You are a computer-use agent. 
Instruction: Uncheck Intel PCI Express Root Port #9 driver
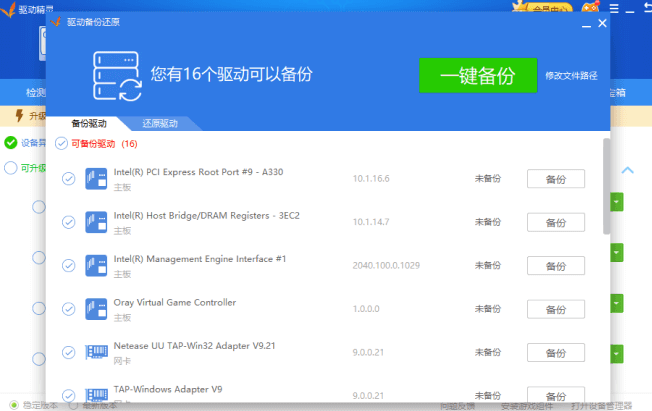pos(69,179)
